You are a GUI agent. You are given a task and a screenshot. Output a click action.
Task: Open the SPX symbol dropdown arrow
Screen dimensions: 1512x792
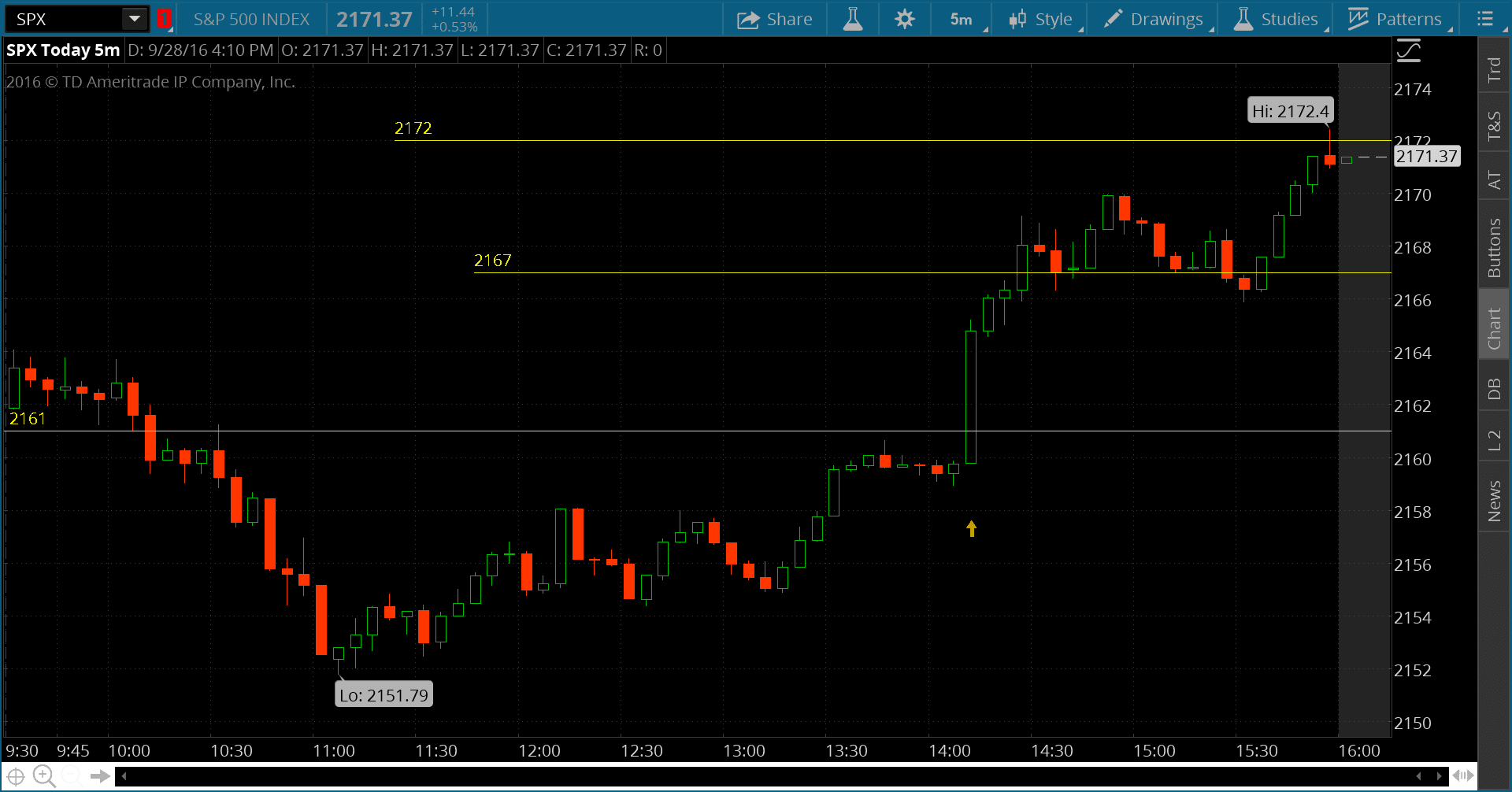coord(135,19)
